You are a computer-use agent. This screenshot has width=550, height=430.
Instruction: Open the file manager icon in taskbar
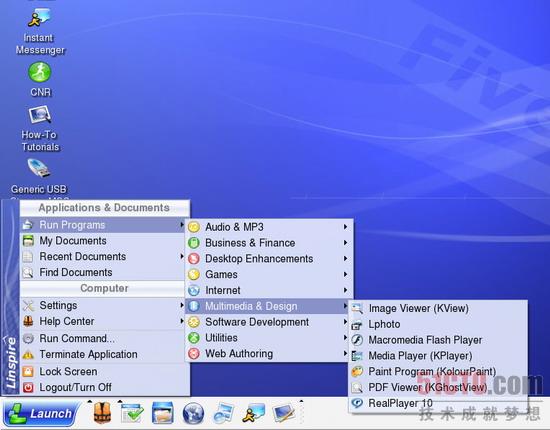163,413
